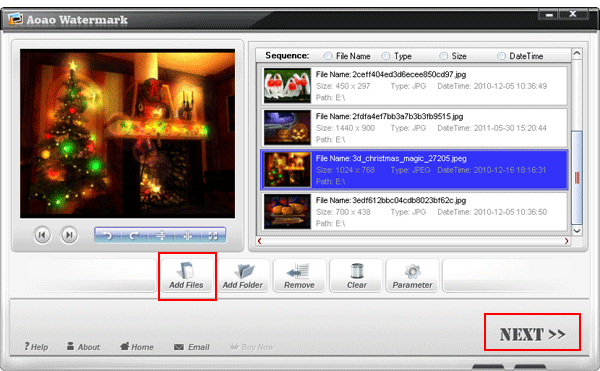The image size is (600, 371).
Task: Flip the preview image horizontally
Action: click(187, 236)
